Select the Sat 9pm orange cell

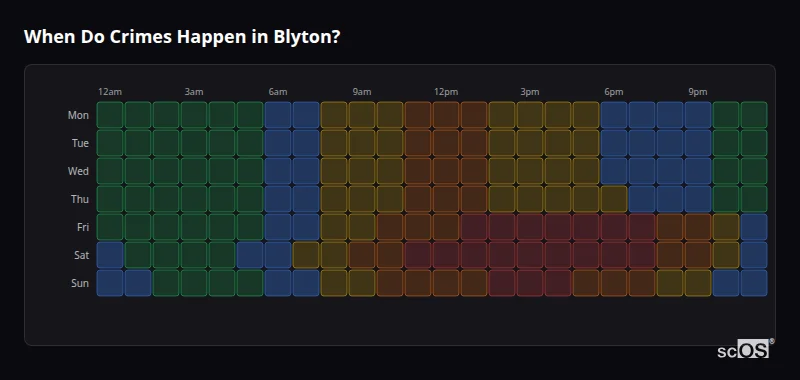[698, 255]
